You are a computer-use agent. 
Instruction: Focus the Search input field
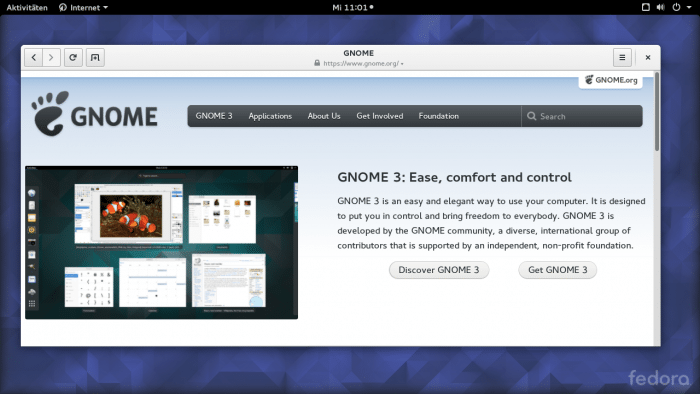point(582,116)
